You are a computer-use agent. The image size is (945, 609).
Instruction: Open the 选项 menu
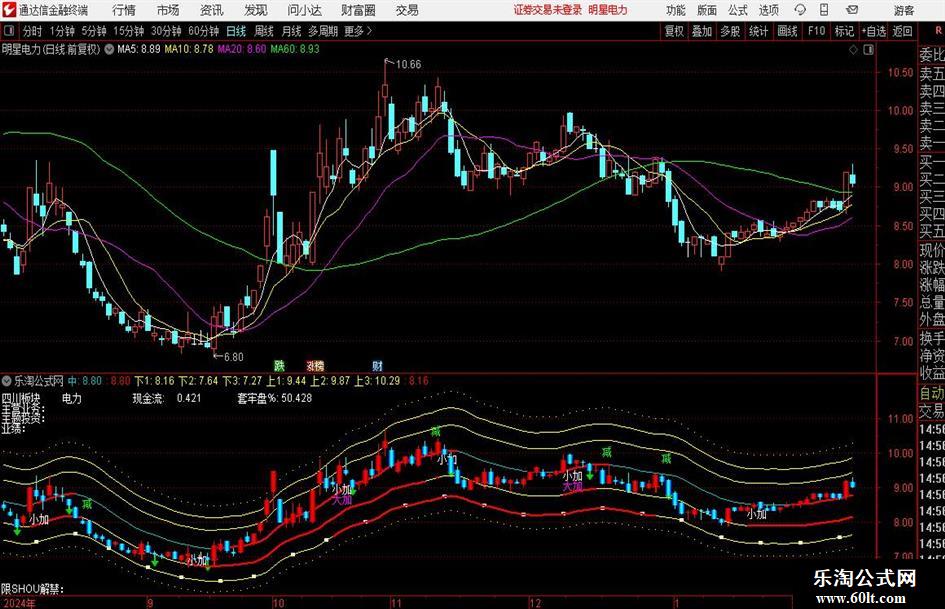pos(768,10)
